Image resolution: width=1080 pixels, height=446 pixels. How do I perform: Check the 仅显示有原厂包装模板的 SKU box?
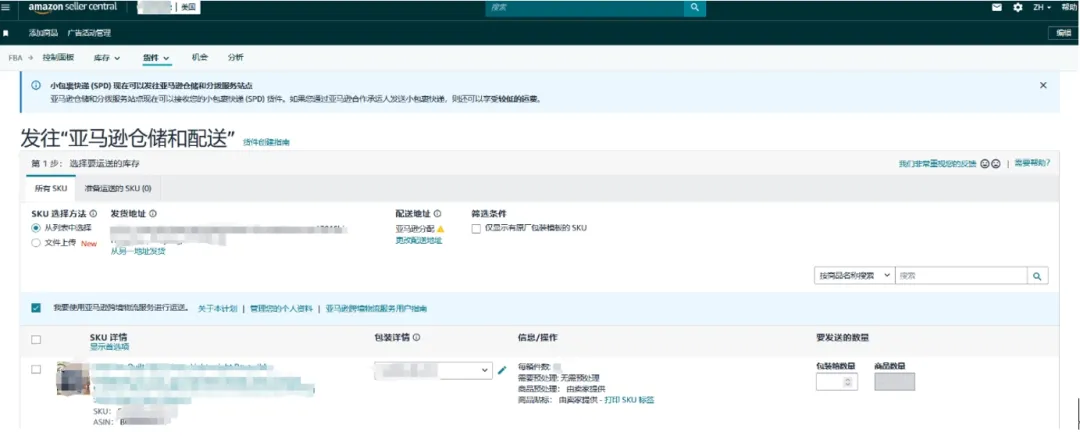(x=476, y=228)
